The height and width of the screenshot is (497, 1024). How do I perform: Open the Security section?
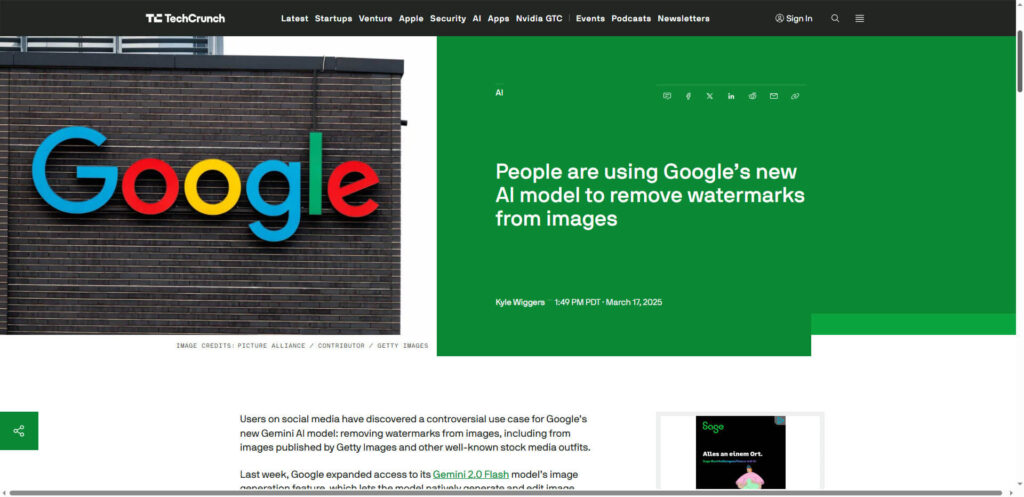click(x=448, y=18)
